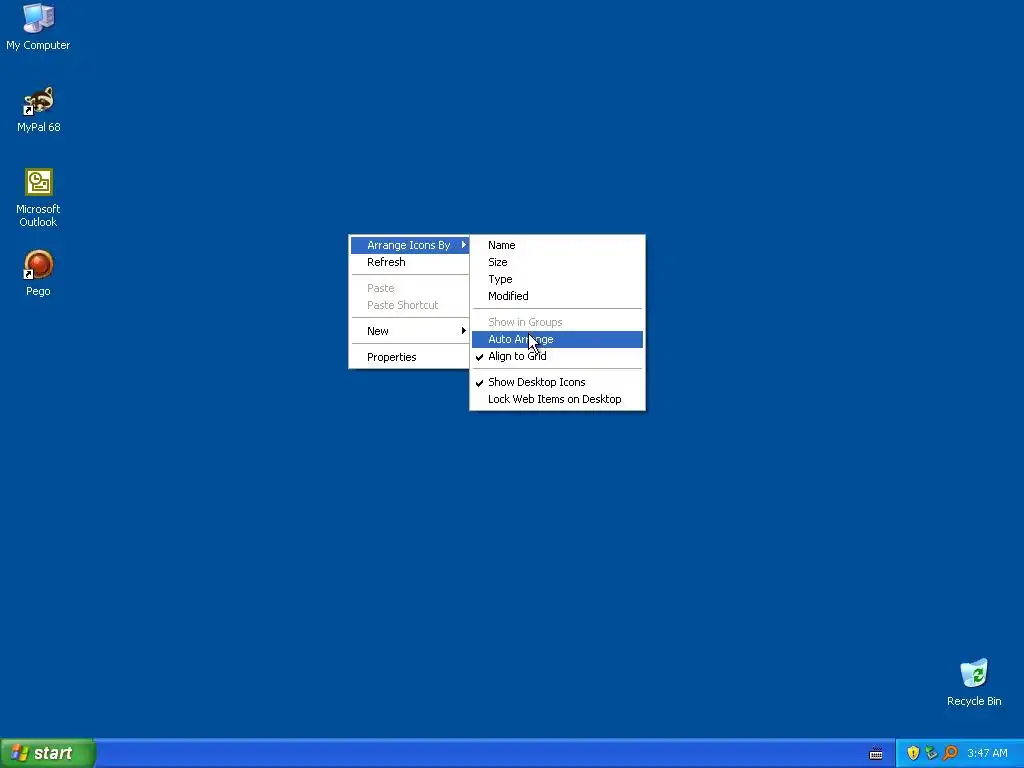Select the MyPal 68 browser shortcut

[38, 109]
